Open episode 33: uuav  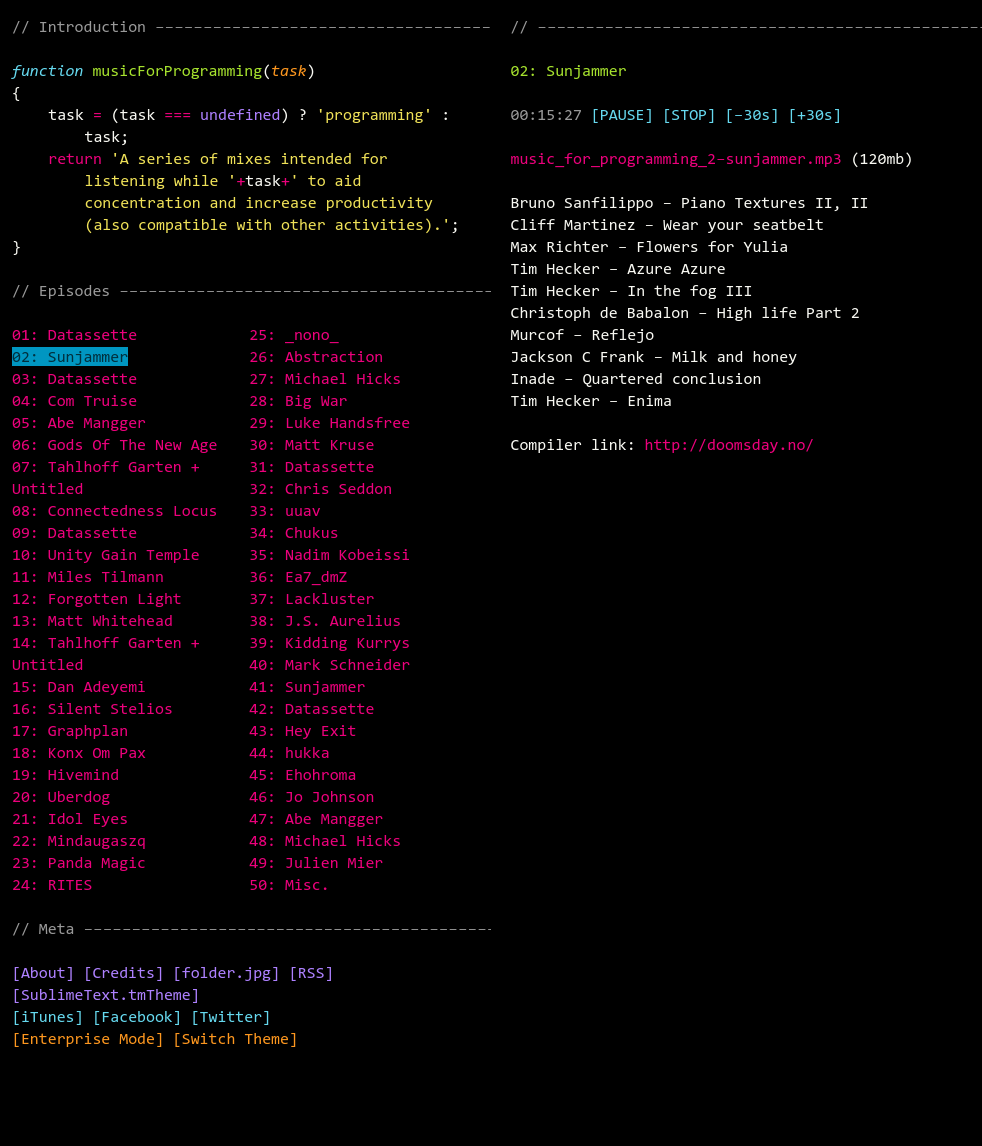coord(285,511)
